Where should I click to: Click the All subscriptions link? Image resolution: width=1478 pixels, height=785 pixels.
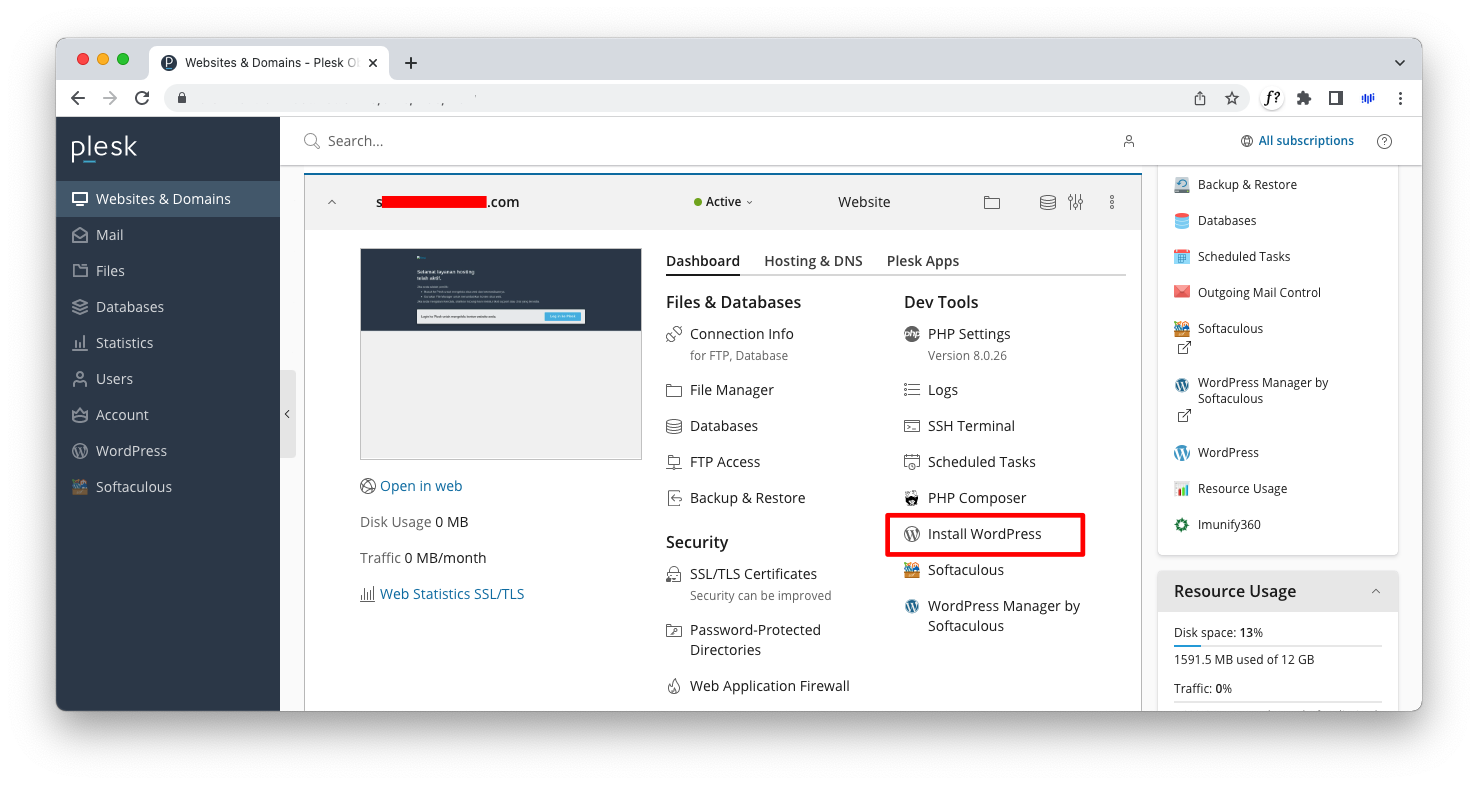(1305, 141)
